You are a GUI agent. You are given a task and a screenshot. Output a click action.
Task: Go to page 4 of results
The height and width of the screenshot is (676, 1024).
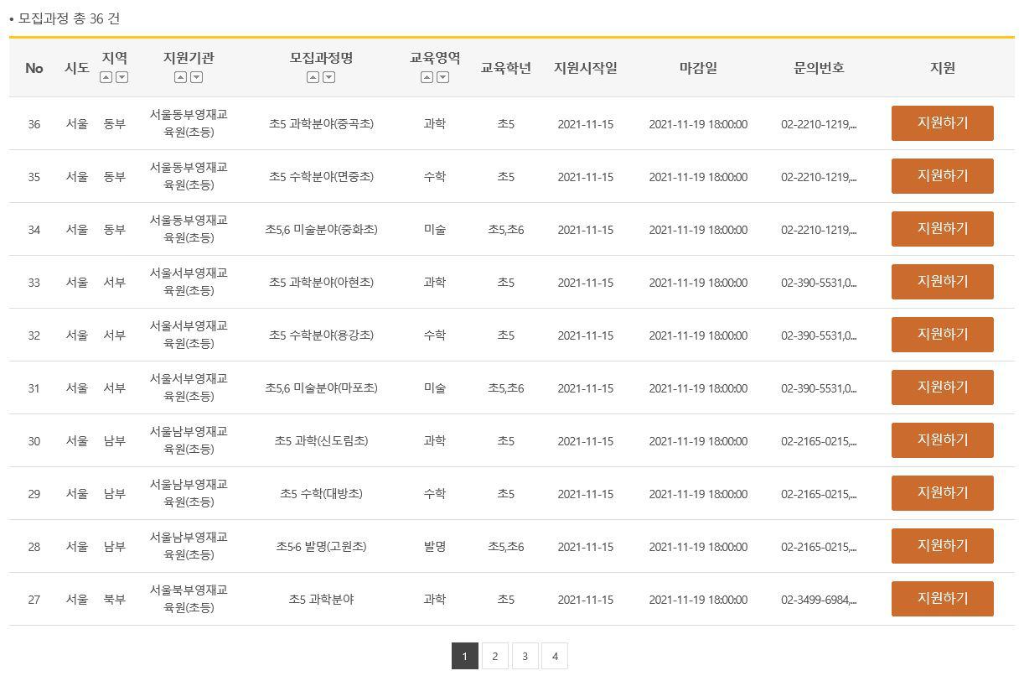pos(555,656)
